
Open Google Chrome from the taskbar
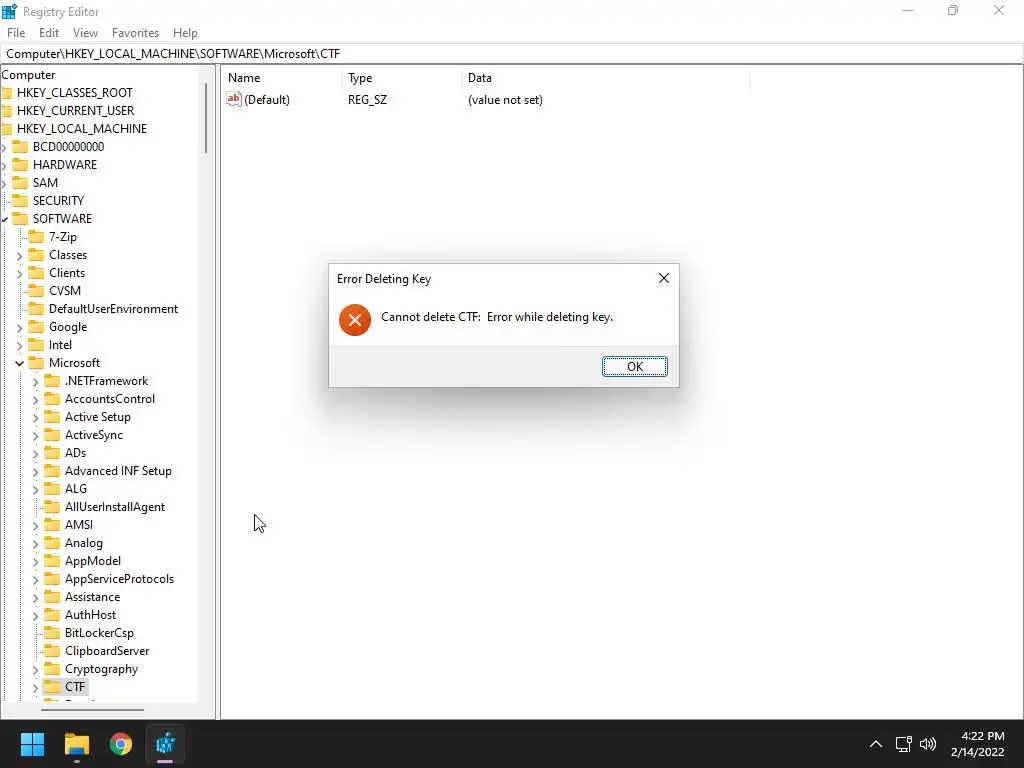pyautogui.click(x=121, y=744)
